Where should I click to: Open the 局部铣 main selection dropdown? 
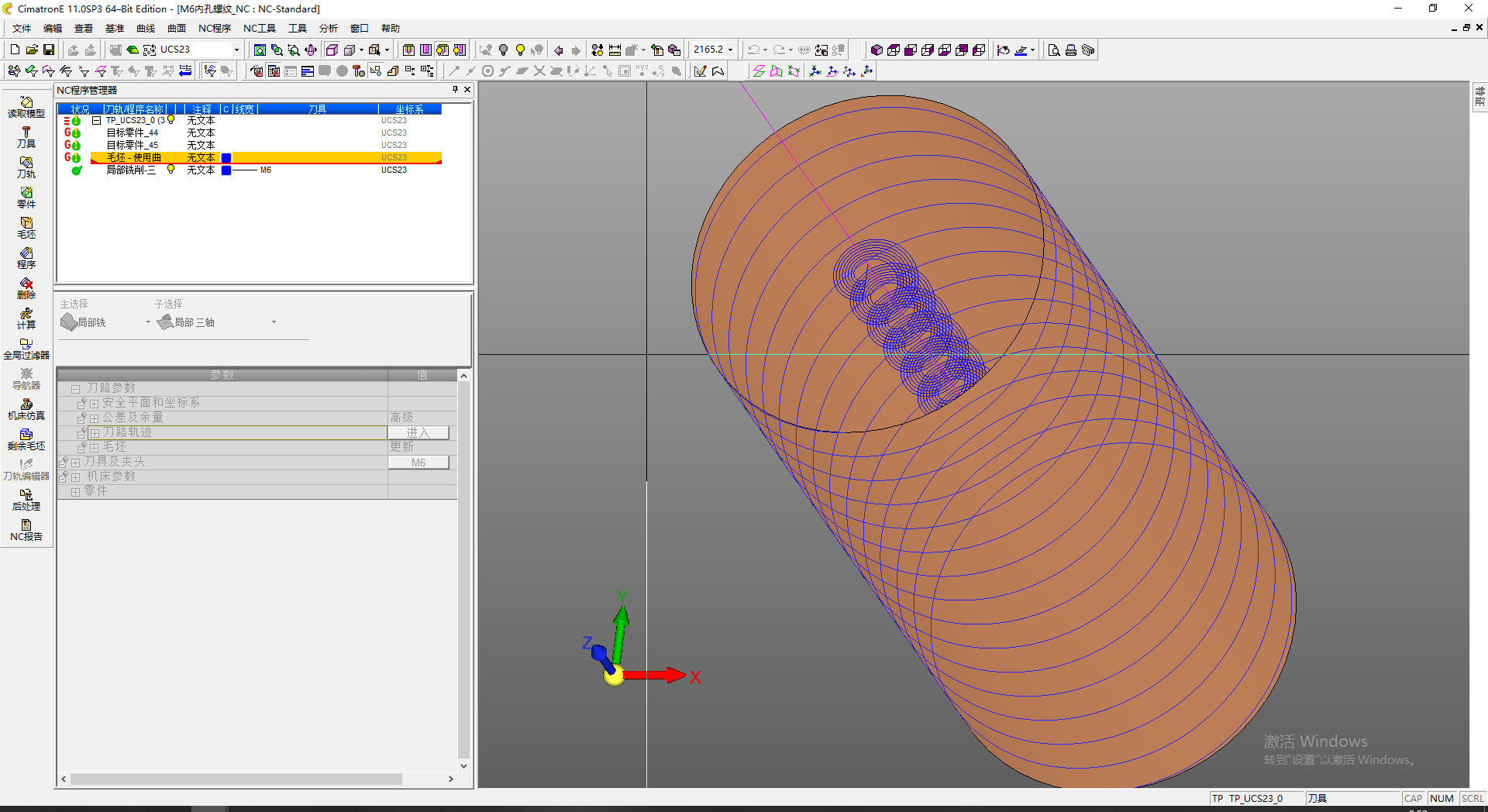(x=148, y=322)
